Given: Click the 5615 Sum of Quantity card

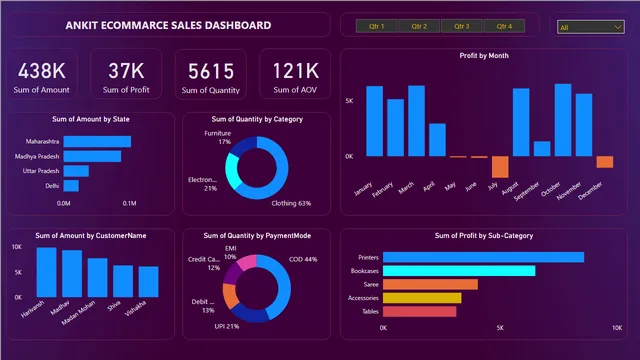Looking at the screenshot, I should [x=211, y=74].
